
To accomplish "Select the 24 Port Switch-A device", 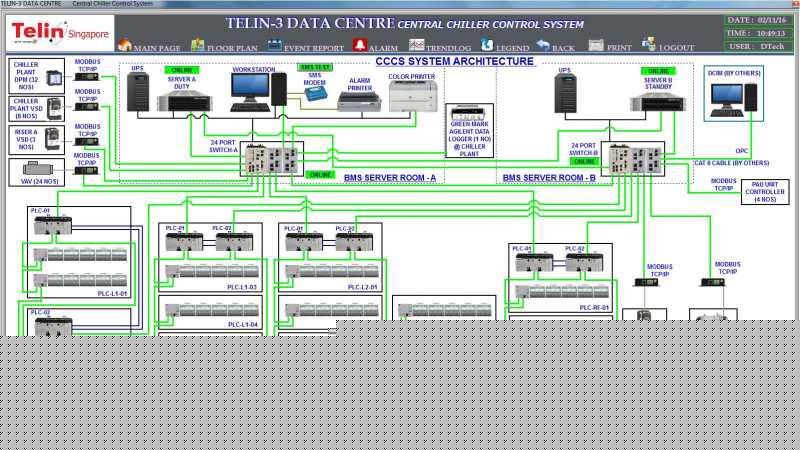I will 272,160.
